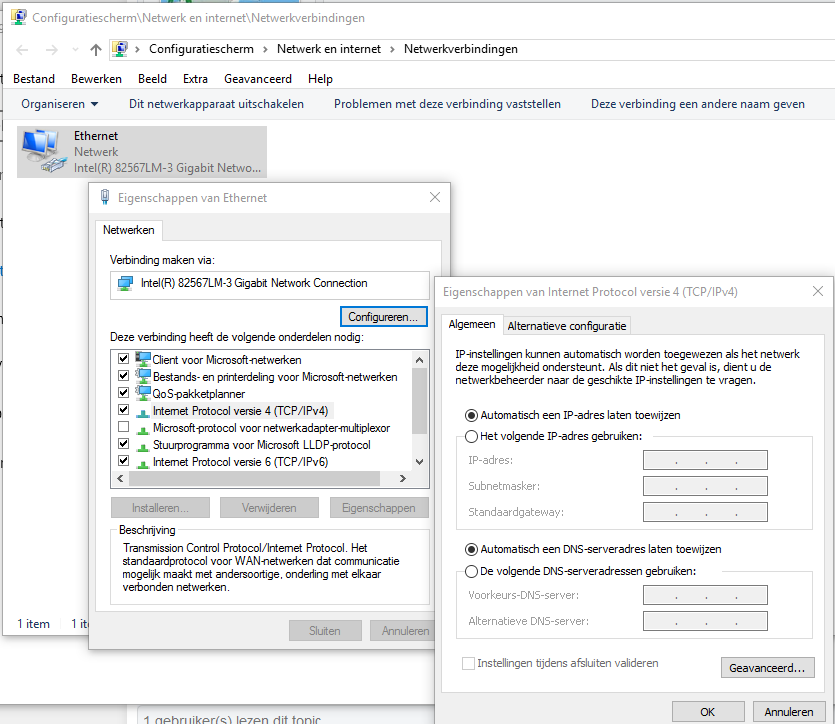Viewport: 835px width, 724px height.
Task: Click the up-arrow navigation icon
Action: click(96, 49)
